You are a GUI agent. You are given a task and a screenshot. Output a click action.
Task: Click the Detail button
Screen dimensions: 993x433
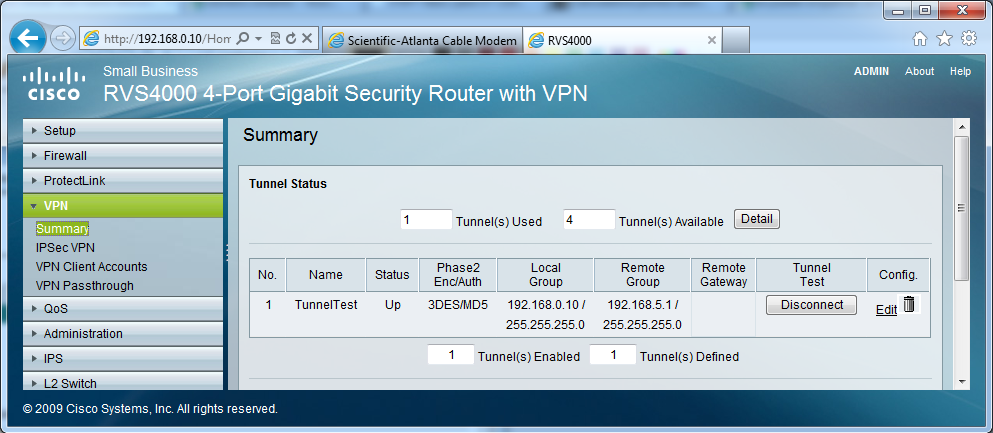pyautogui.click(x=757, y=219)
